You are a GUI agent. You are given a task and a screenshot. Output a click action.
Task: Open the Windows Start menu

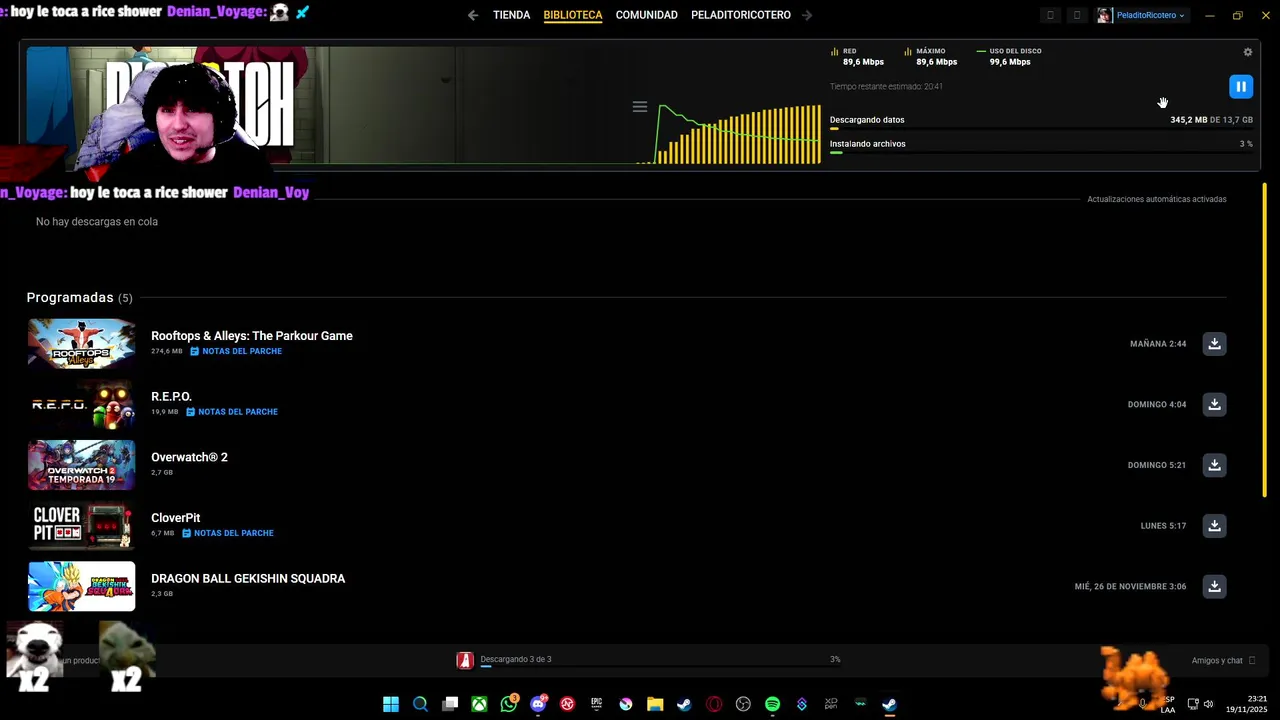[x=391, y=704]
